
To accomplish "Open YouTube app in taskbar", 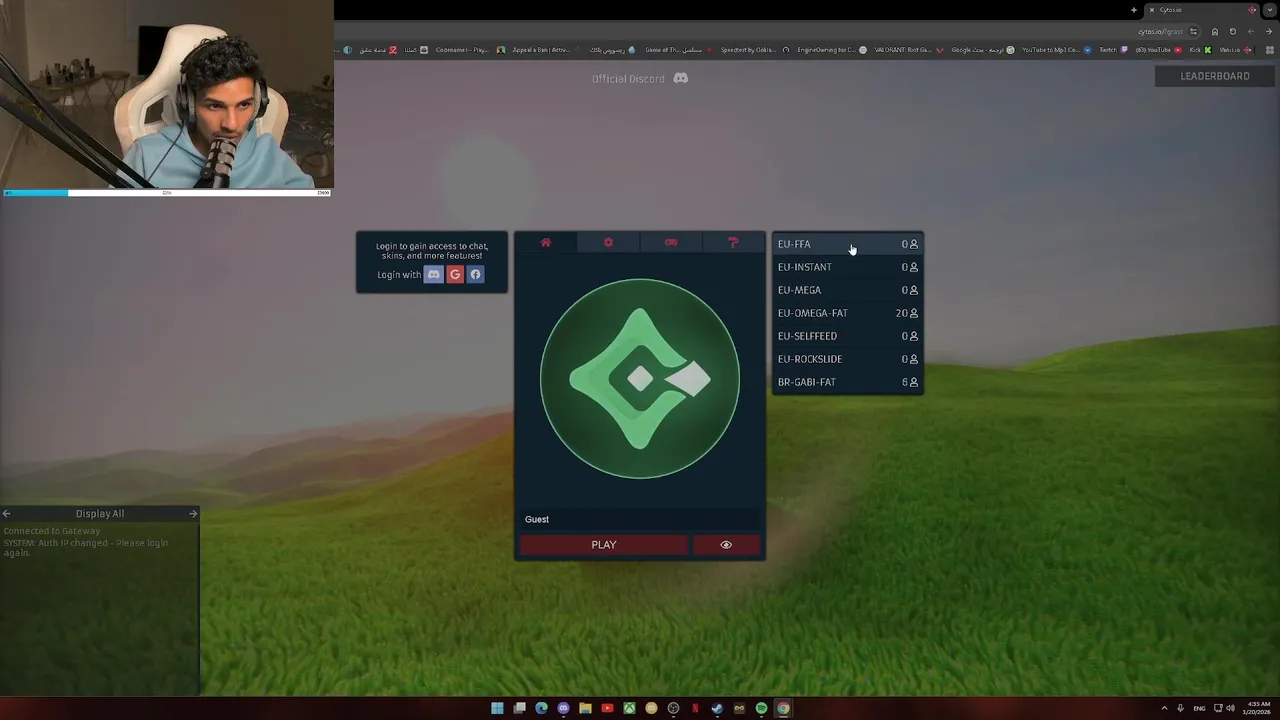I will click(x=607, y=708).
